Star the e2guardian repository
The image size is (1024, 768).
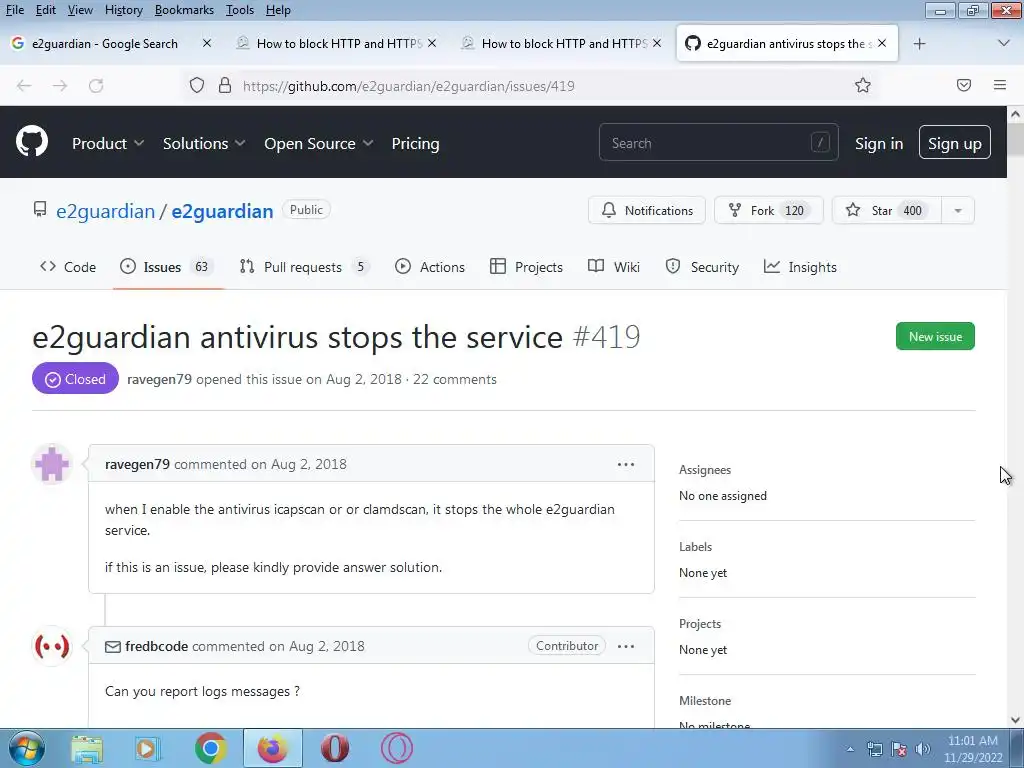(x=887, y=210)
